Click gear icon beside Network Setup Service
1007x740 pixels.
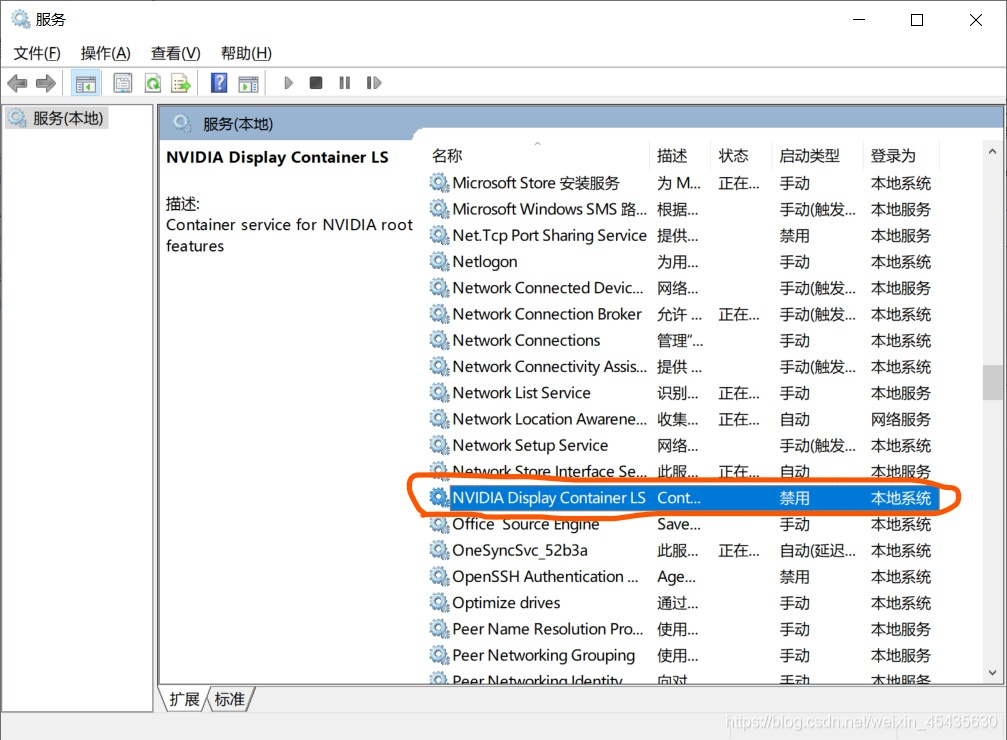pyautogui.click(x=439, y=445)
